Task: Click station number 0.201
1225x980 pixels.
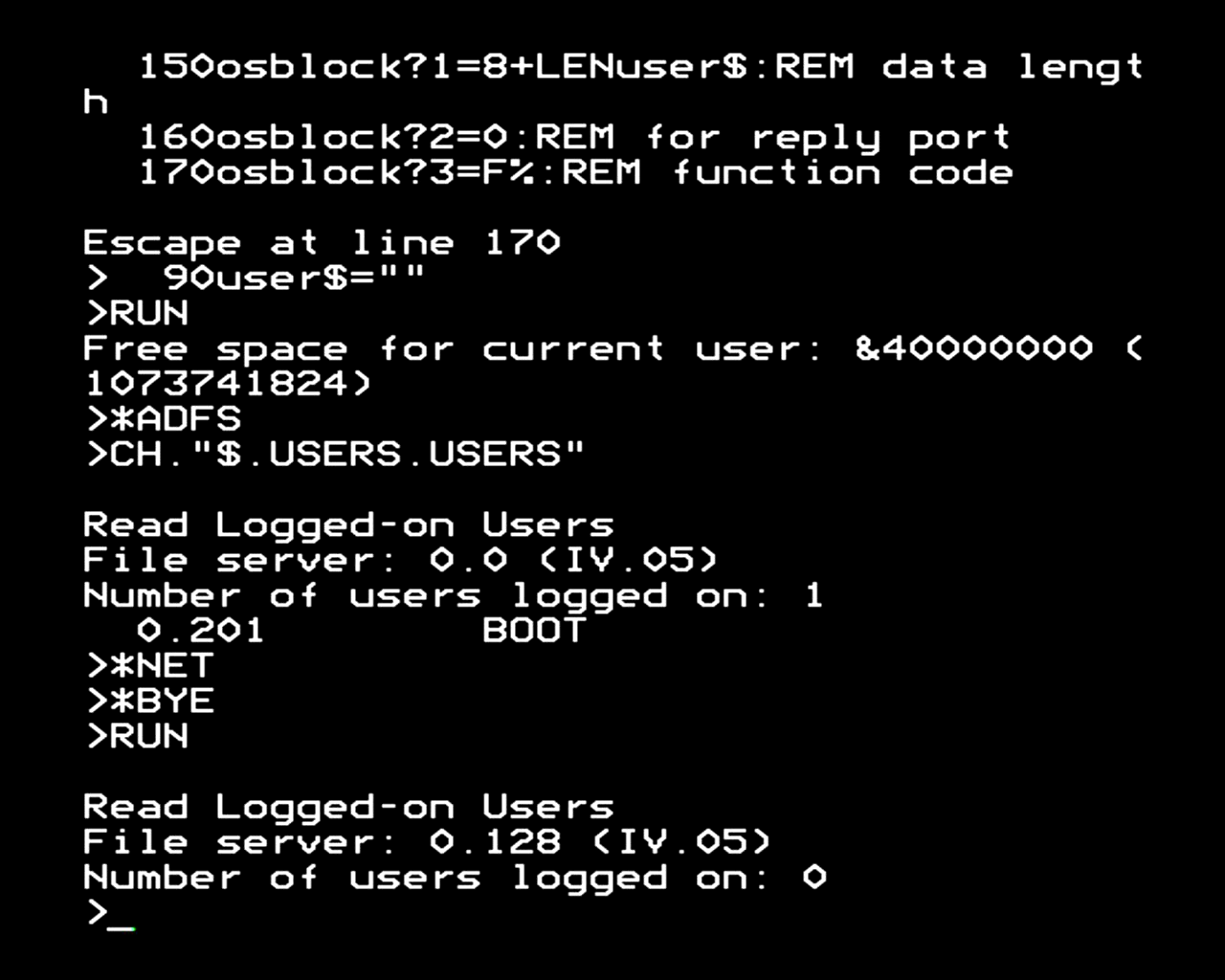Action: [x=201, y=632]
